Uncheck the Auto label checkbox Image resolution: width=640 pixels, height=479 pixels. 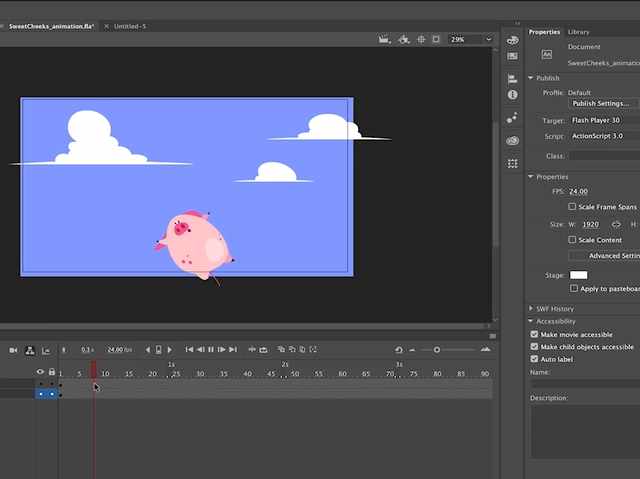pyautogui.click(x=534, y=359)
